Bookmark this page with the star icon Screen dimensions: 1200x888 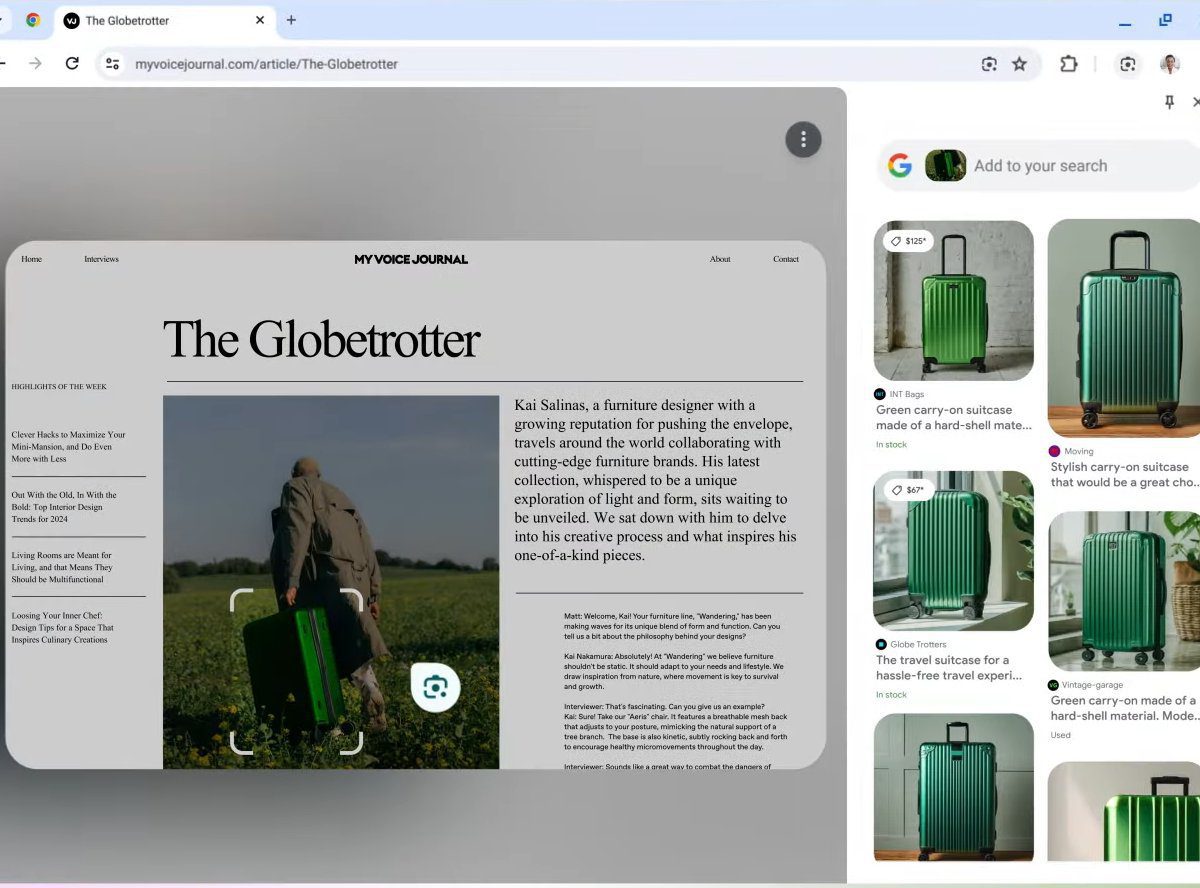(x=1019, y=64)
